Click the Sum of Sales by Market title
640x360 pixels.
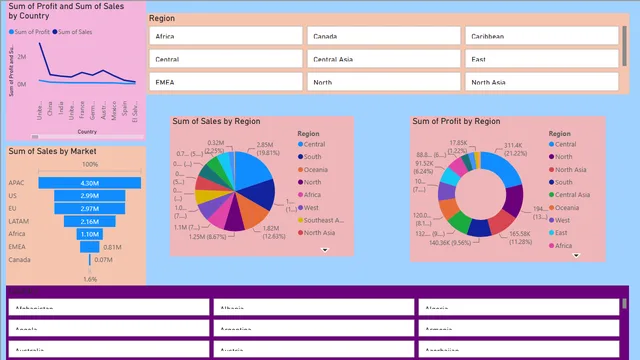click(52, 151)
